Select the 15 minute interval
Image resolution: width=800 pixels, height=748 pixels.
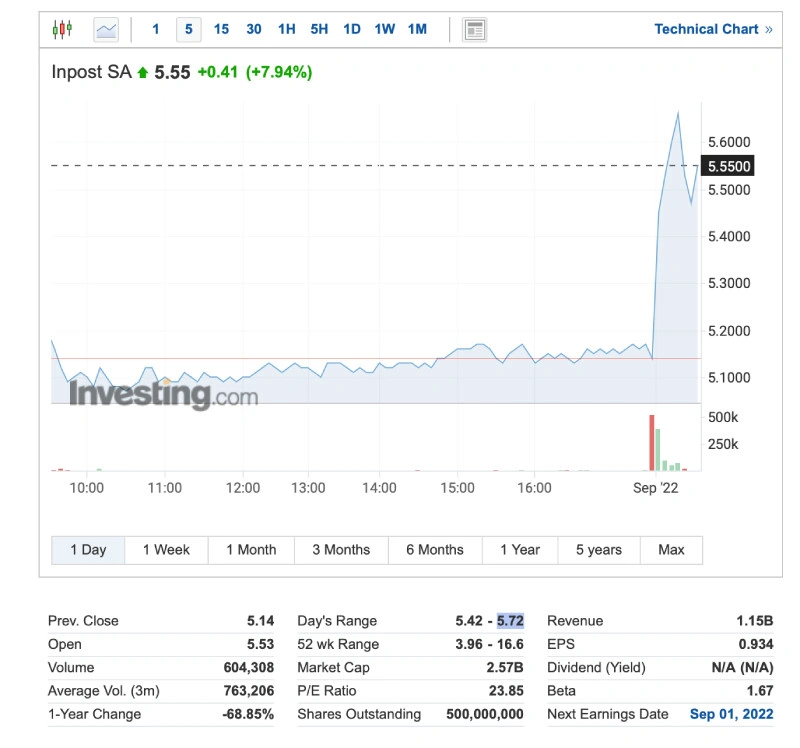click(221, 29)
